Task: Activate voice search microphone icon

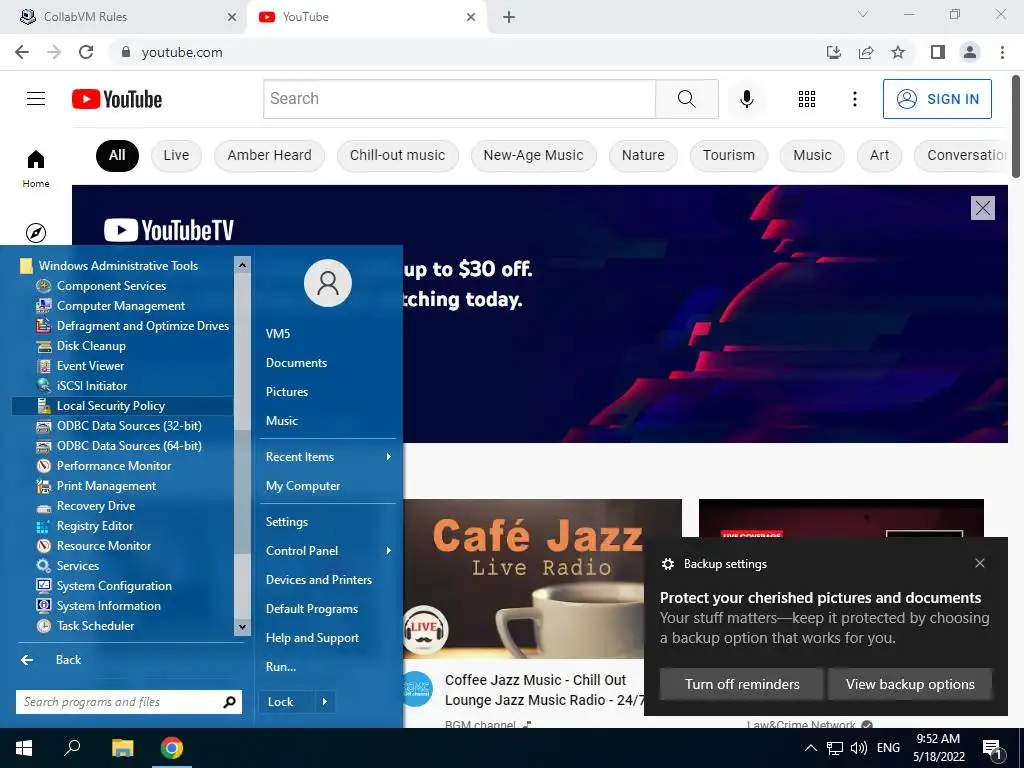Action: [x=746, y=99]
